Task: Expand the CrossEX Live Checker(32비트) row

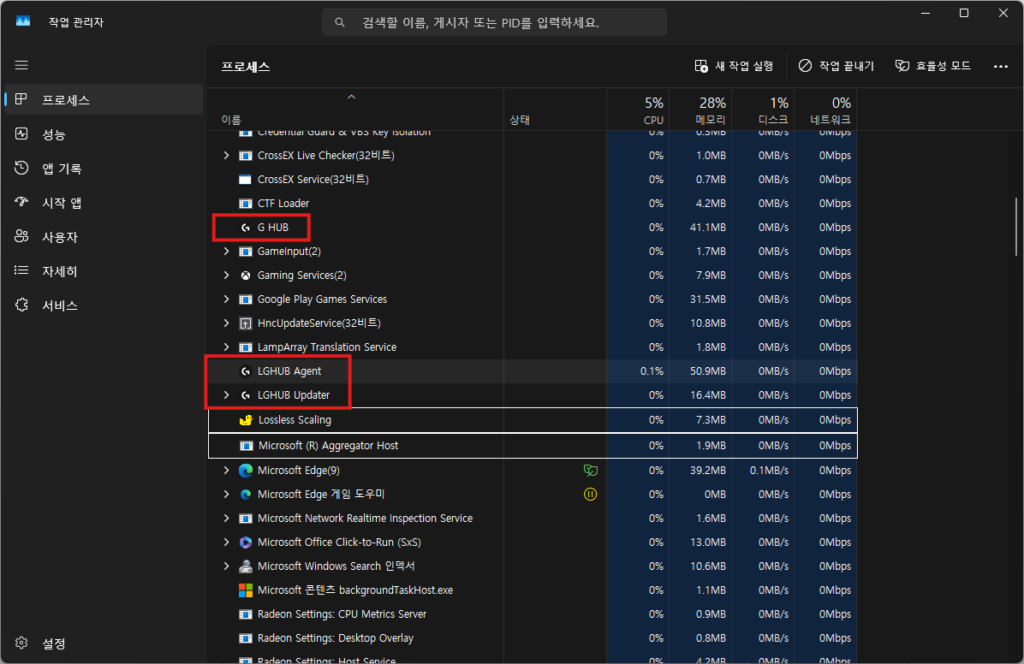Action: (226, 155)
